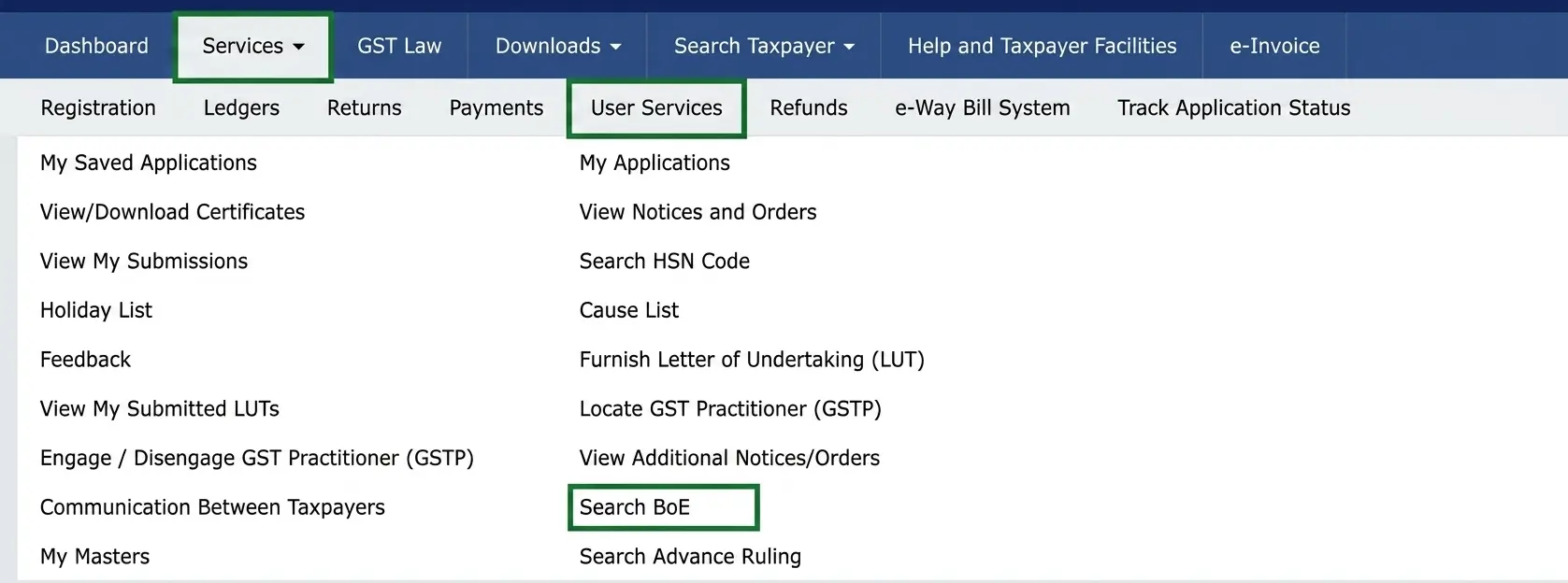Open Engage / Disengage GST Practitioner link

[x=256, y=458]
